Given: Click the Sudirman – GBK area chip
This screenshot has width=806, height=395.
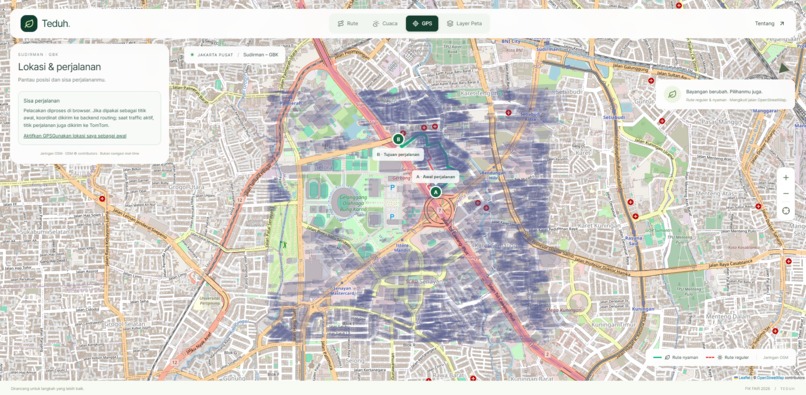Looking at the screenshot, I should coord(260,55).
